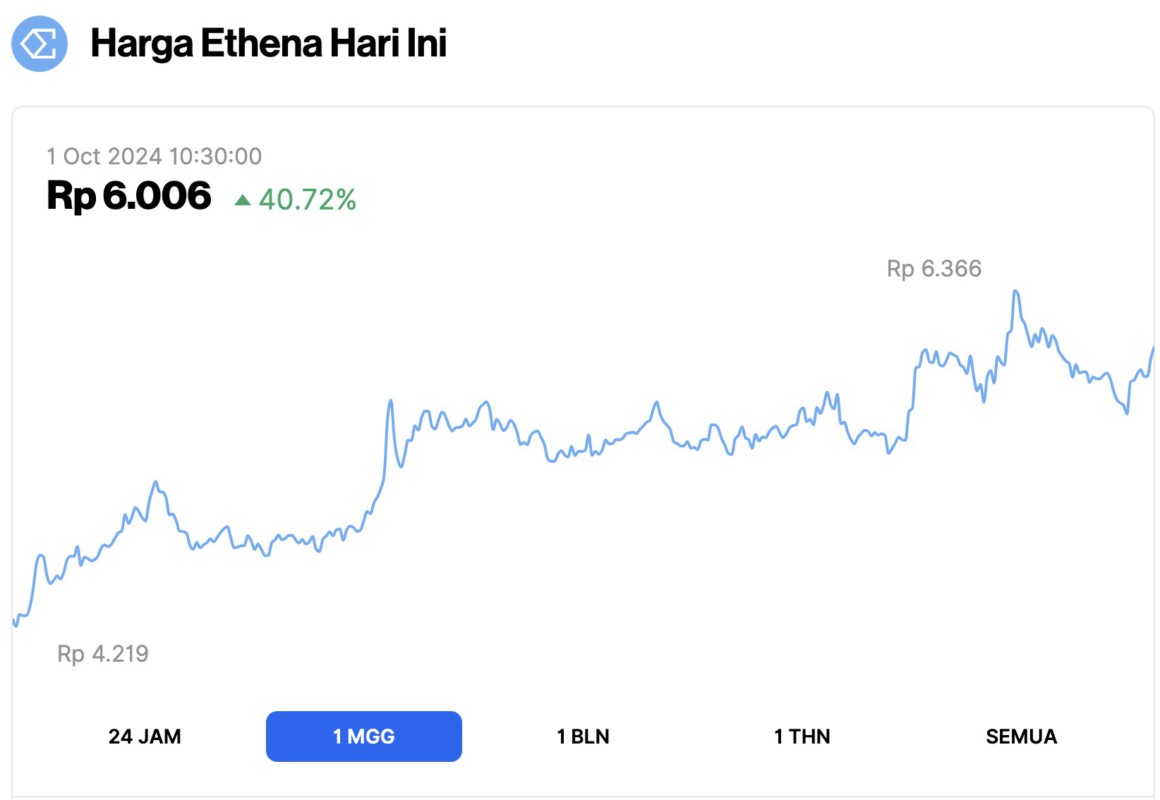Click the Rp 4.219 low price label
The width and height of the screenshot is (1160, 800).
click(101, 654)
